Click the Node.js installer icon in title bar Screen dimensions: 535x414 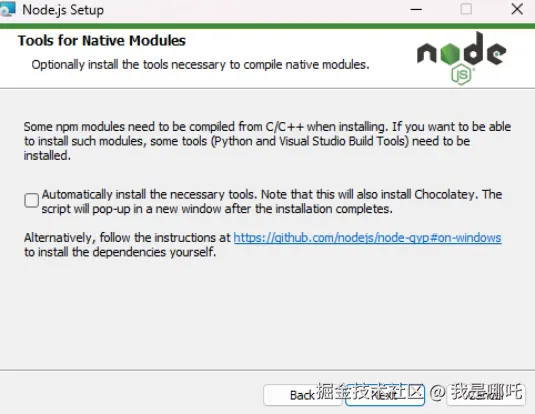(8, 9)
